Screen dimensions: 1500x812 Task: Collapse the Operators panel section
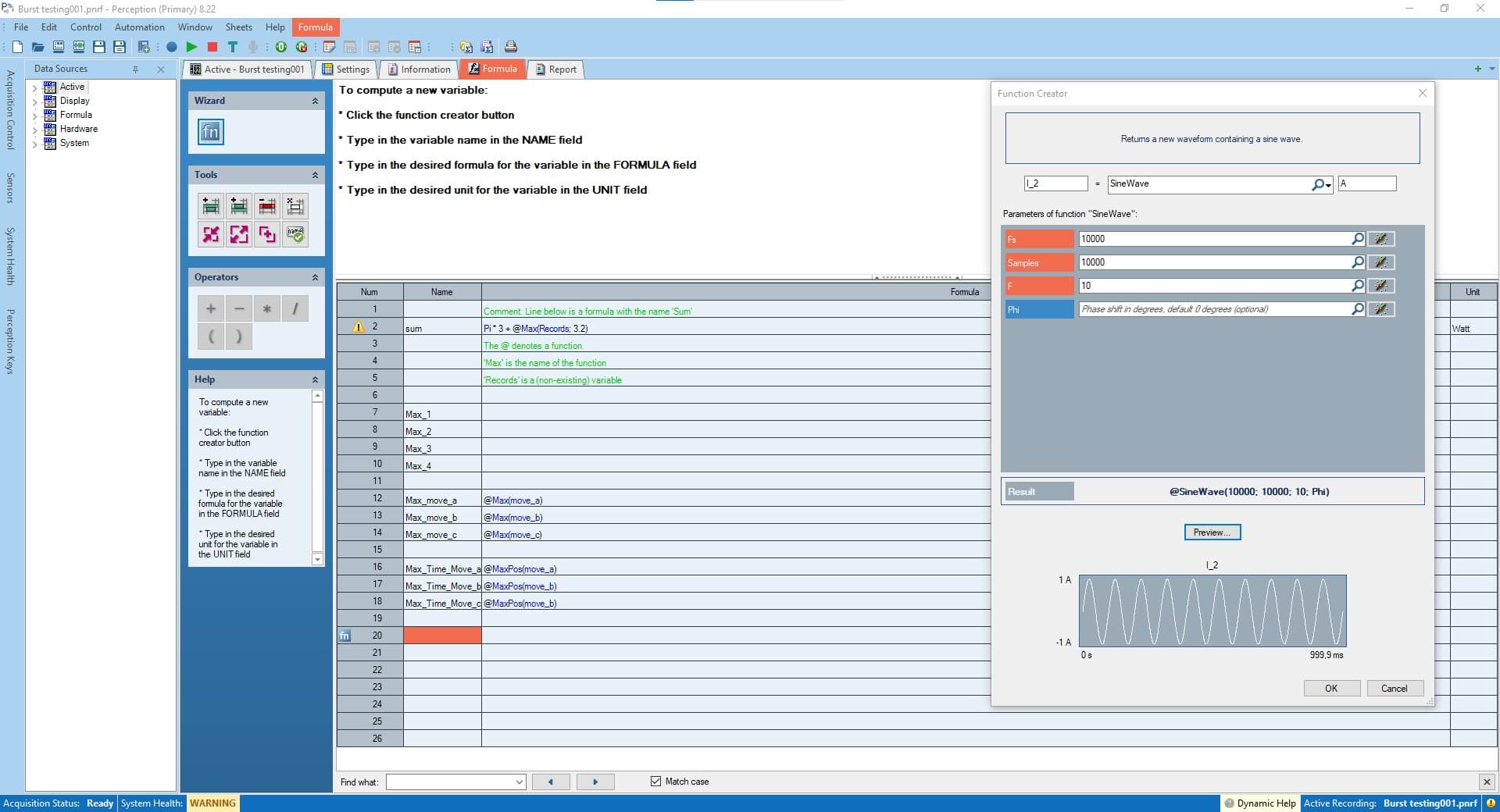pos(315,278)
